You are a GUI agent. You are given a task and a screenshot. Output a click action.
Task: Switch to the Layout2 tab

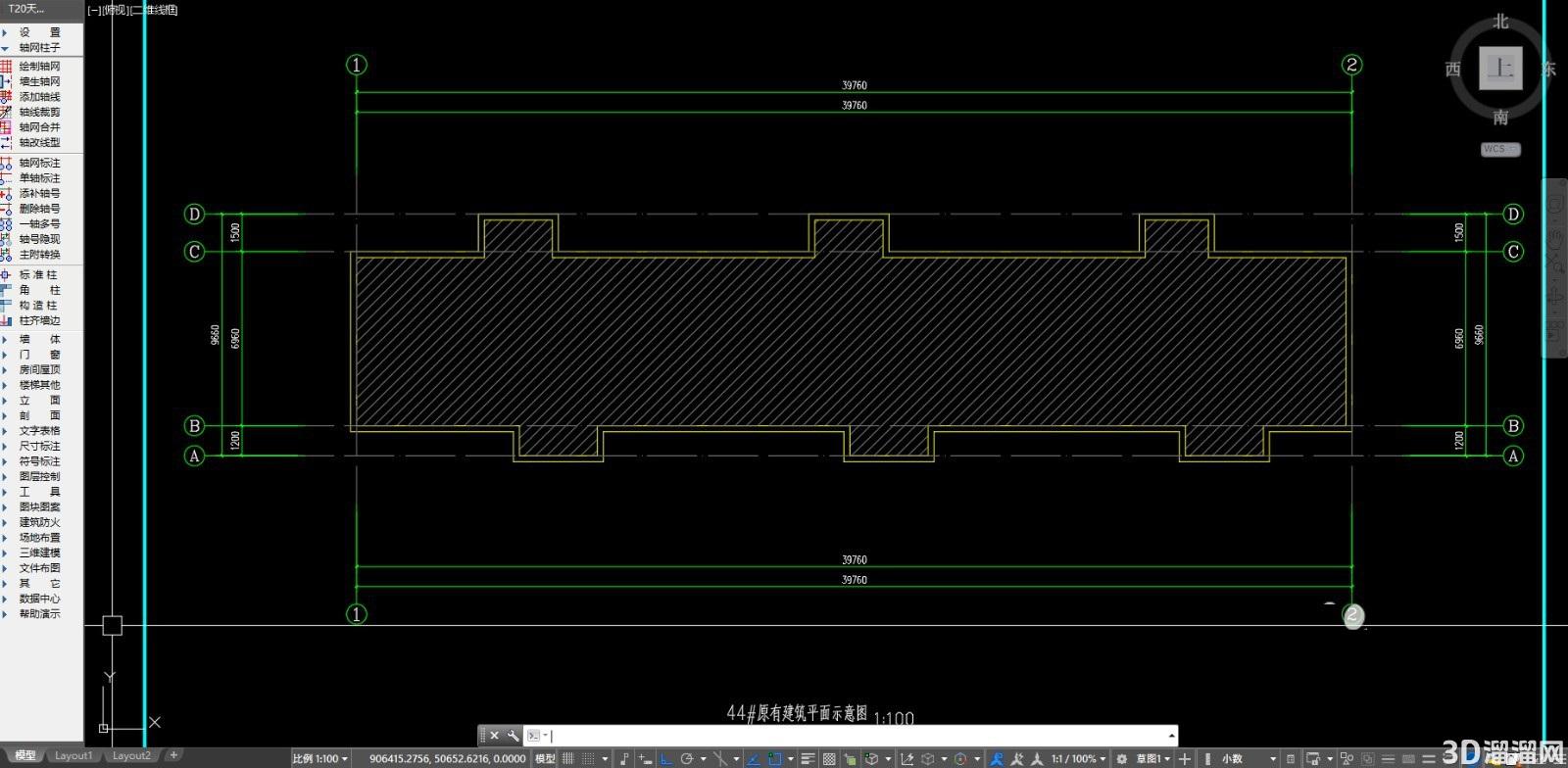pyautogui.click(x=131, y=755)
